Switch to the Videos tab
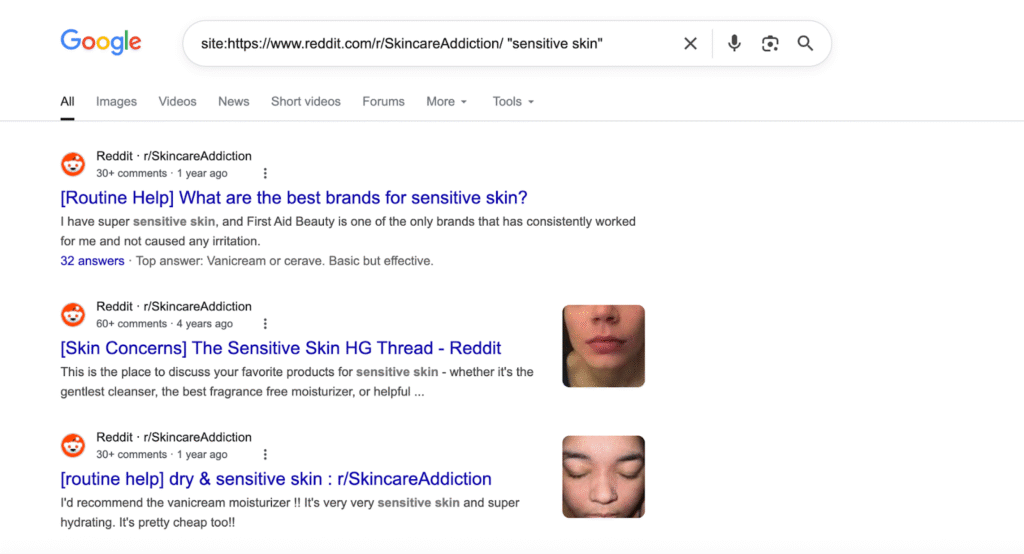The height and width of the screenshot is (554, 1024). point(177,102)
